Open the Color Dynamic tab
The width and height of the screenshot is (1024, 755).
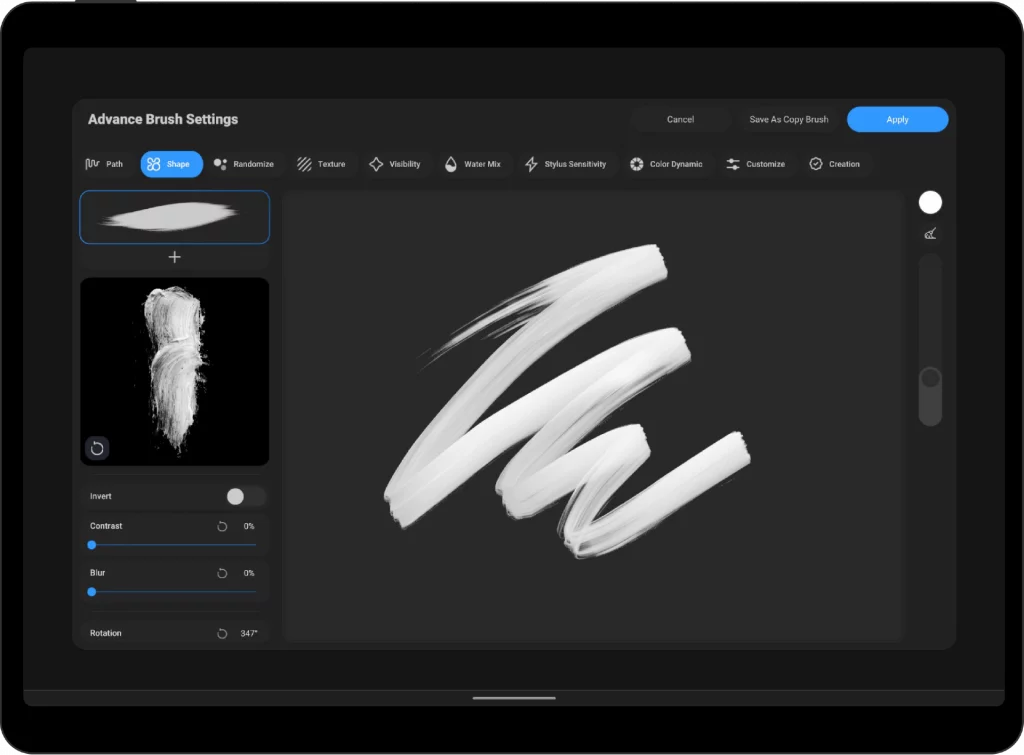coord(666,164)
